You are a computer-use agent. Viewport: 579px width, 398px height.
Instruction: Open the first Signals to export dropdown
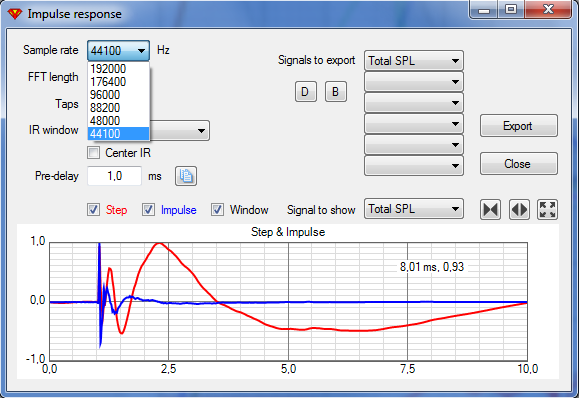pos(414,61)
